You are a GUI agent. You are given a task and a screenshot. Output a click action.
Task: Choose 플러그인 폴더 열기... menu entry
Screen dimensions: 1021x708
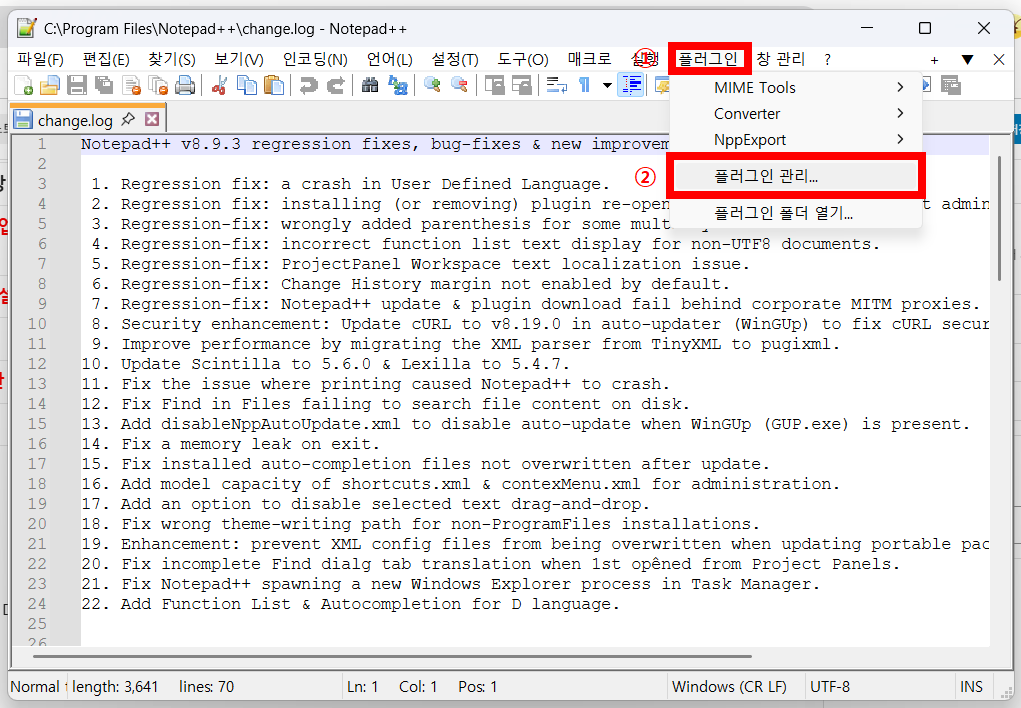pos(796,213)
